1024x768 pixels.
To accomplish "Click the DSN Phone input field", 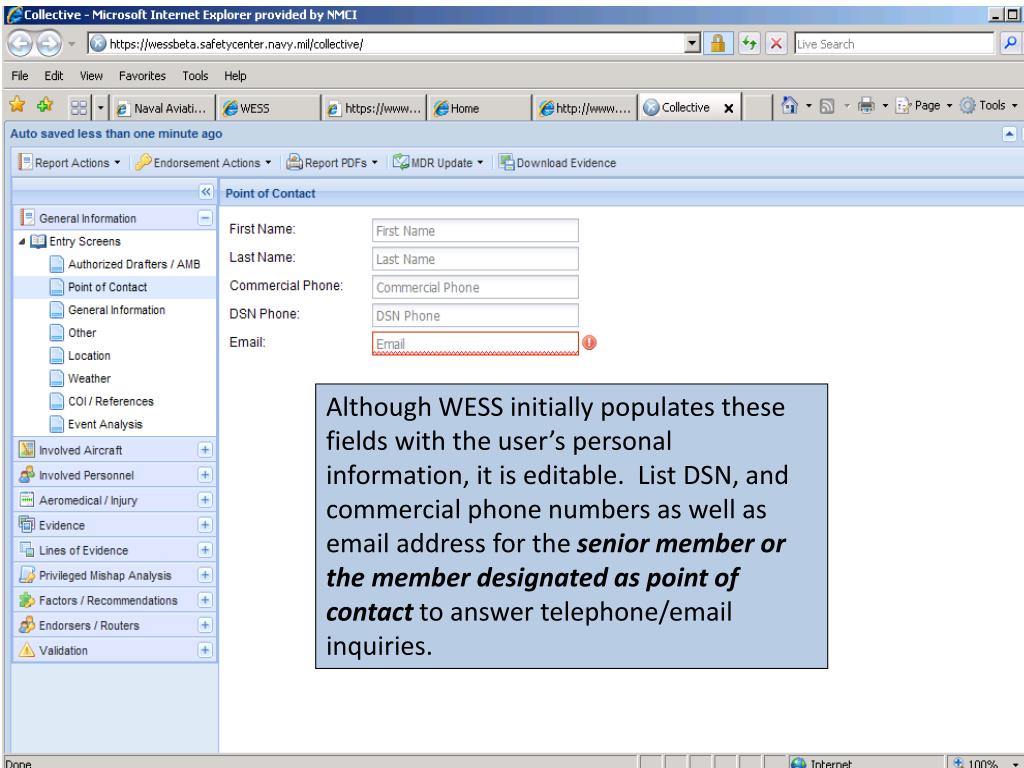I will pyautogui.click(x=475, y=315).
